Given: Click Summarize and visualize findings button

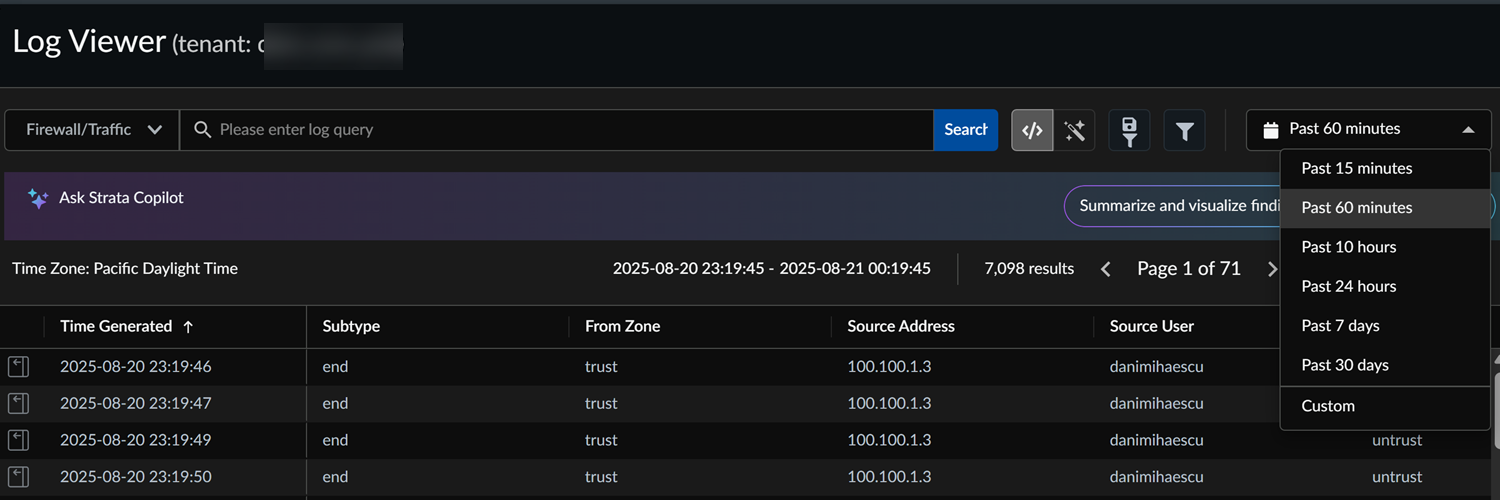Looking at the screenshot, I should click(x=1172, y=206).
